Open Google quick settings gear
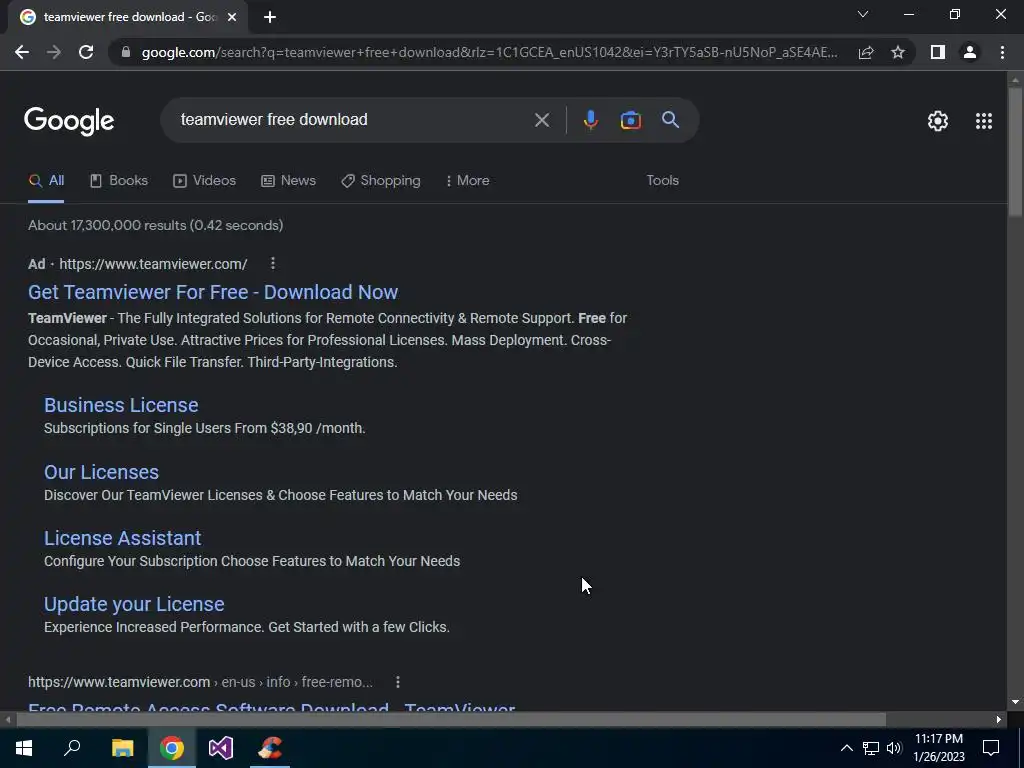 [x=938, y=121]
